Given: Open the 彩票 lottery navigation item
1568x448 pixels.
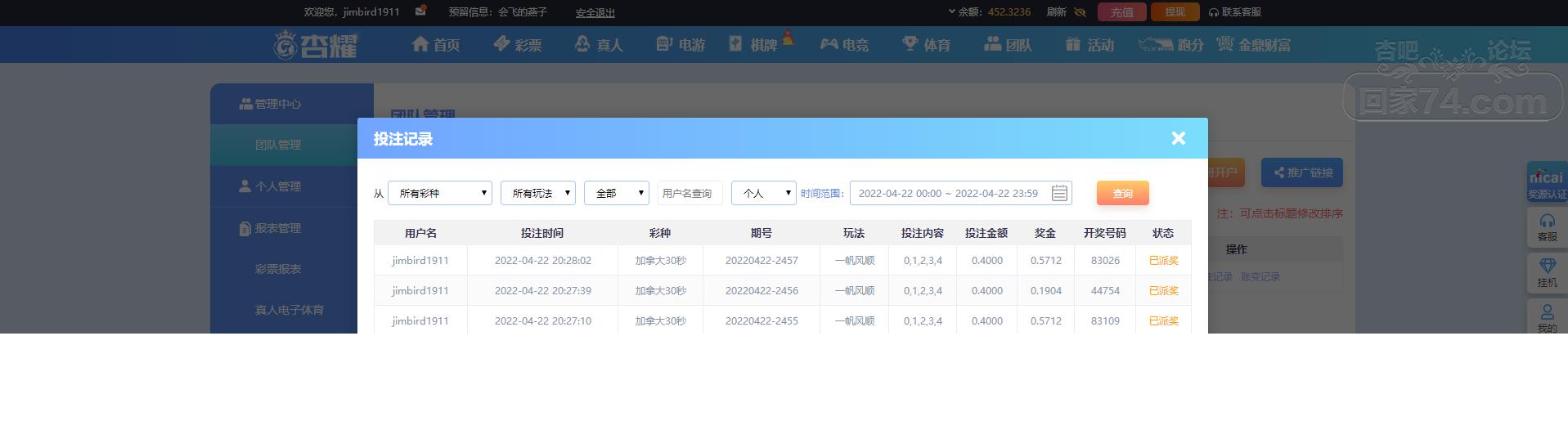Looking at the screenshot, I should pos(518,44).
